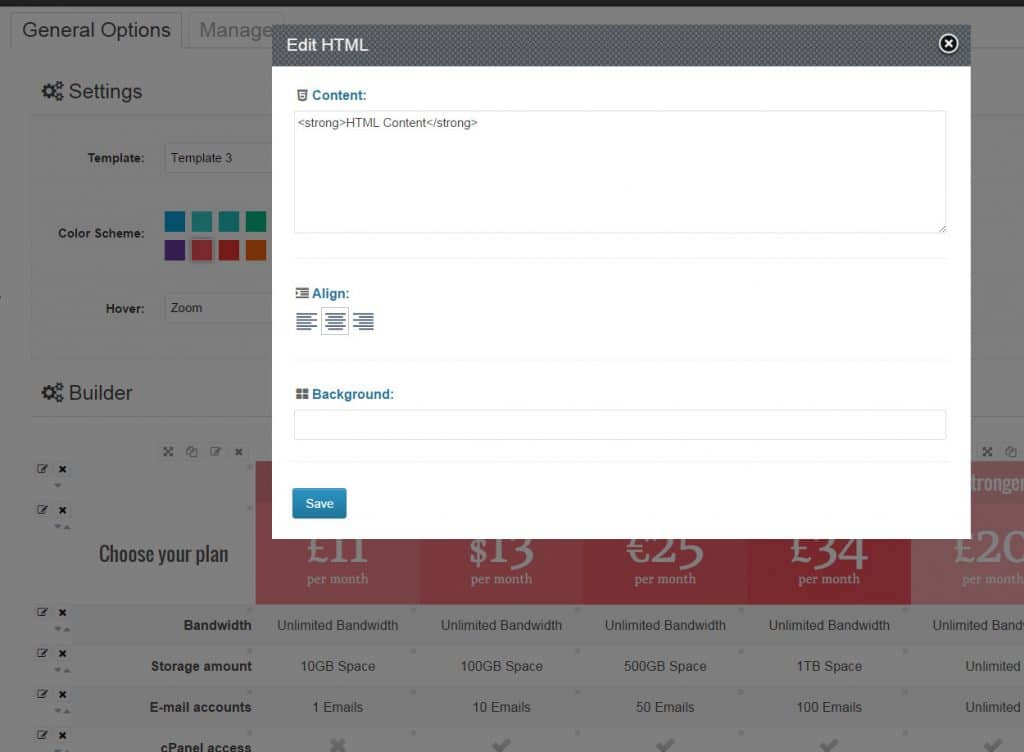Edit the E-mail accounts row with the pencil icon
1024x752 pixels.
point(44,694)
